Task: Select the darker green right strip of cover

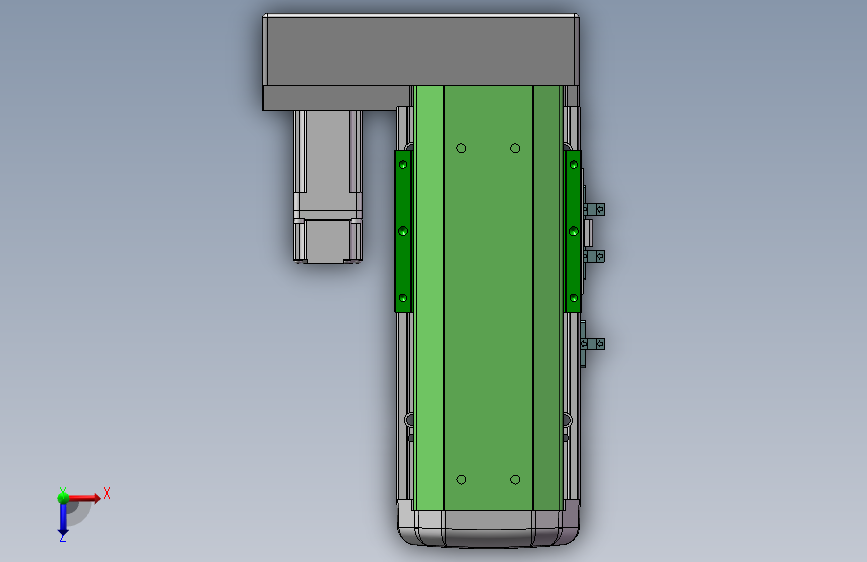Action: tap(547, 298)
